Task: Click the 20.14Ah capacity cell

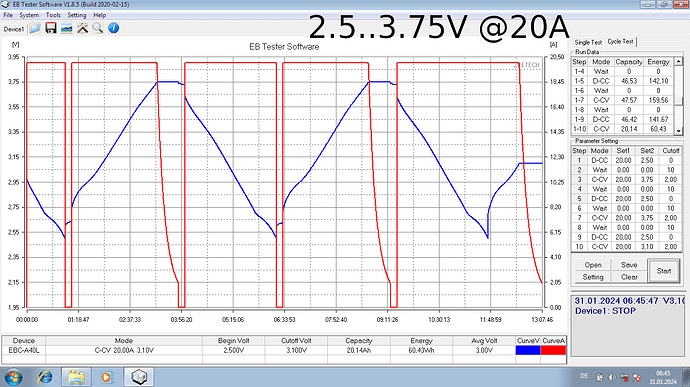Action: coord(359,350)
